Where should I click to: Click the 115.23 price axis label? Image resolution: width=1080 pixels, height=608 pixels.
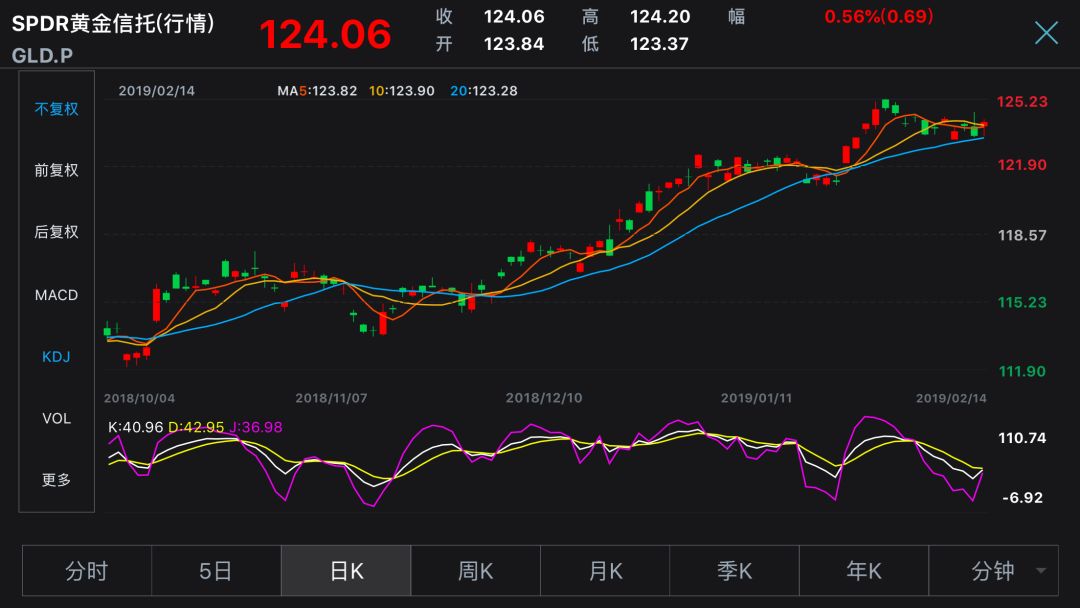click(1022, 302)
